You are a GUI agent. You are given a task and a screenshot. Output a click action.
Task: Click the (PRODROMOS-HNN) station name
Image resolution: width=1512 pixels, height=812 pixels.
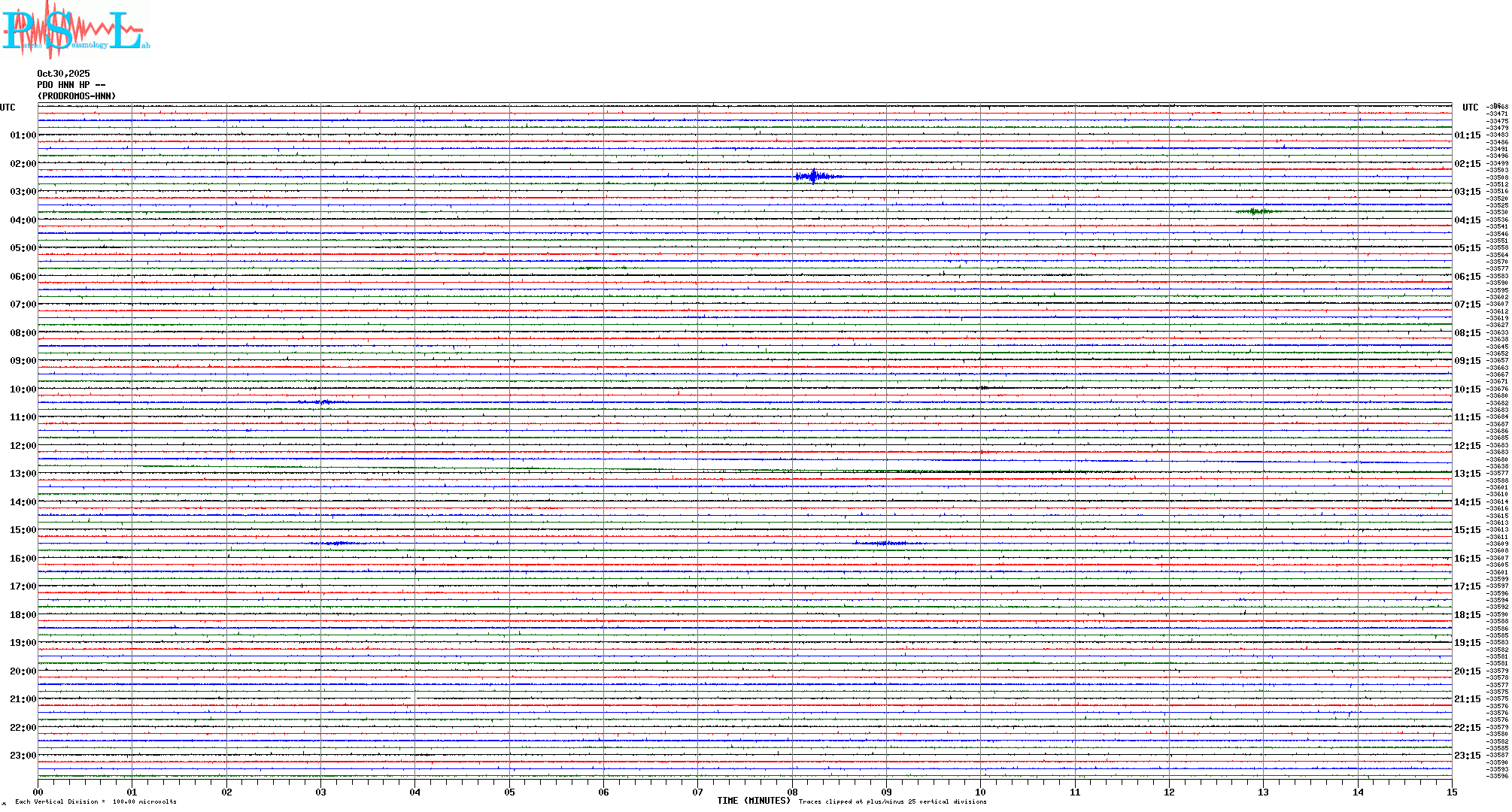[77, 96]
